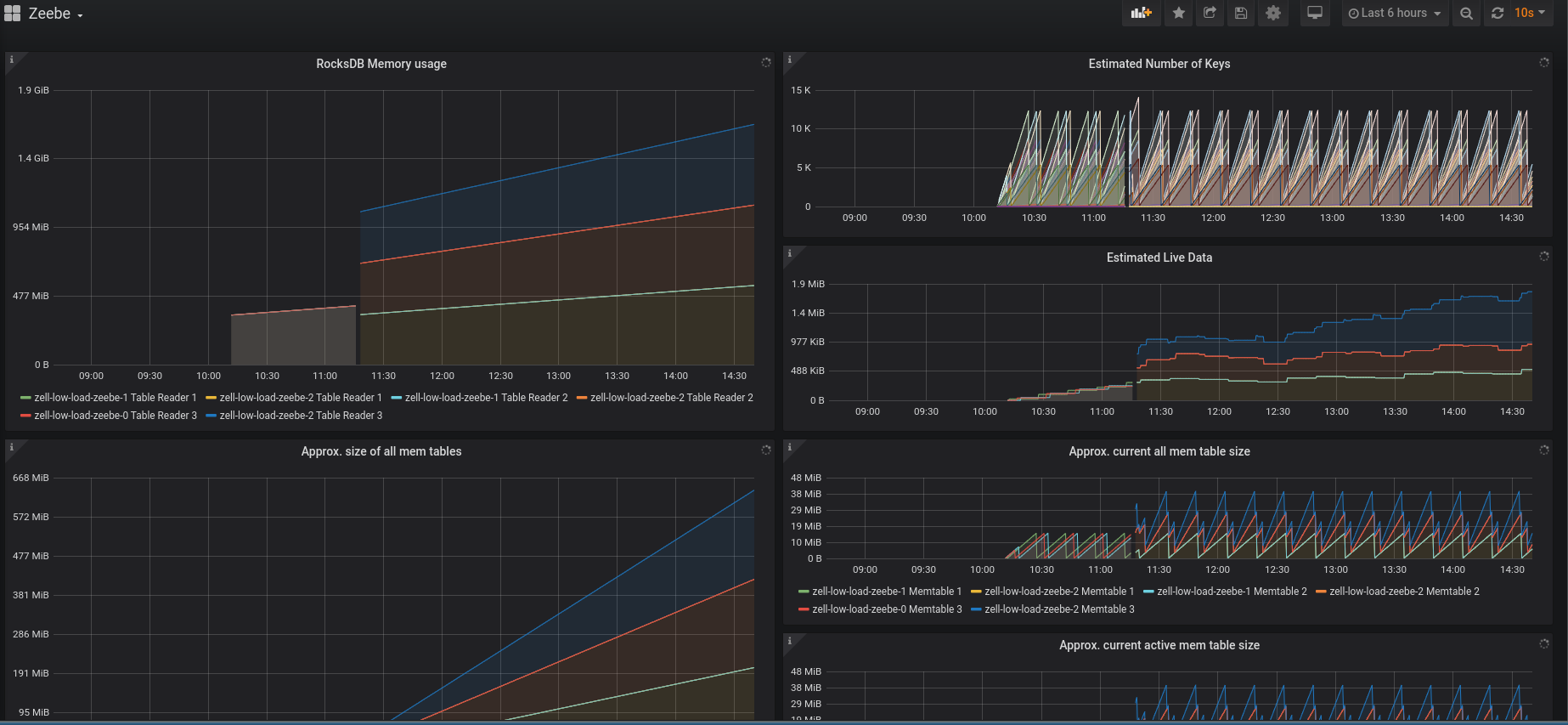Image resolution: width=1568 pixels, height=725 pixels.
Task: Click info icon on RocksDB Memory usage panel
Action: click(12, 59)
